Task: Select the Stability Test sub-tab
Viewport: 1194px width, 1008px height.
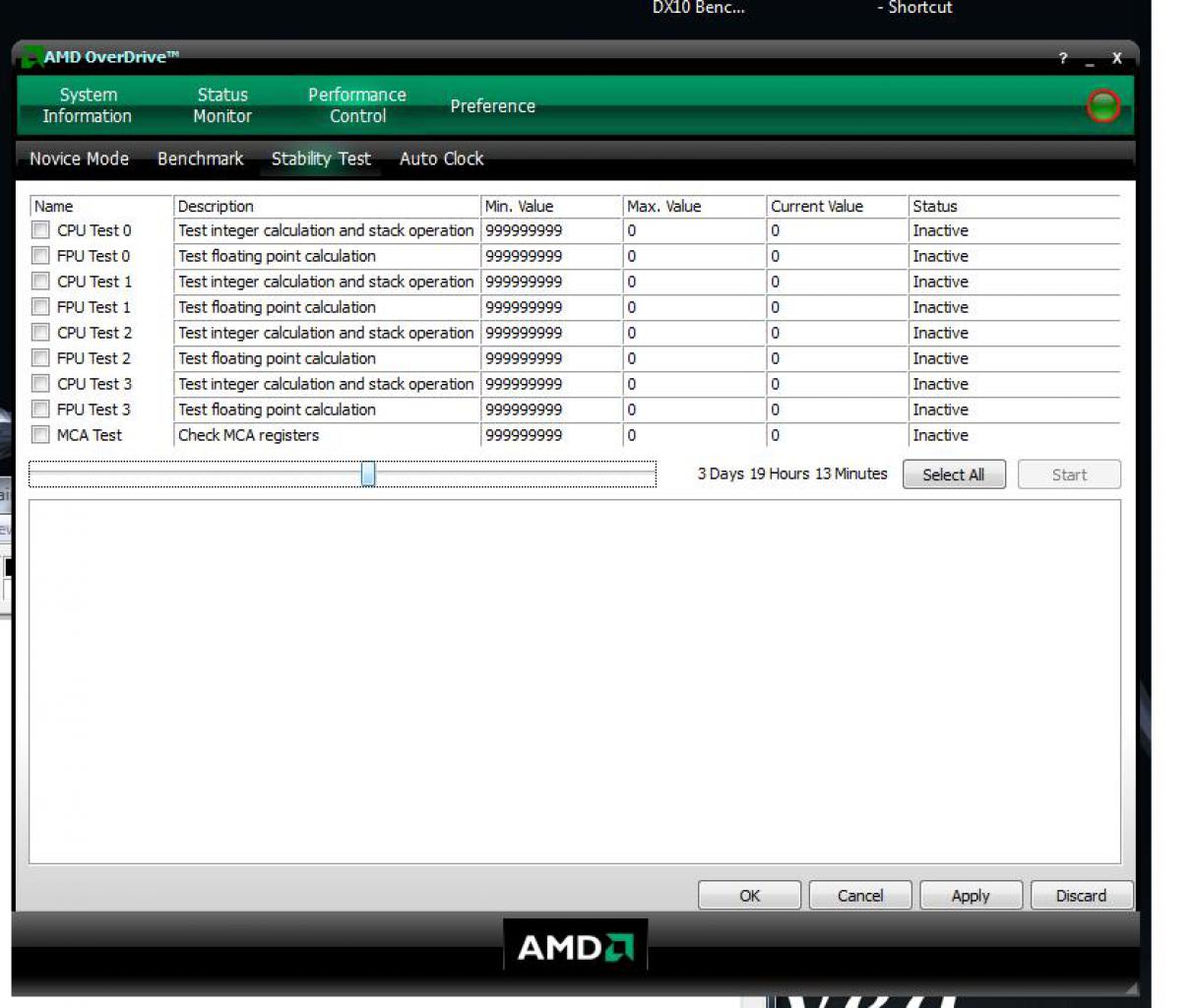Action: [321, 158]
